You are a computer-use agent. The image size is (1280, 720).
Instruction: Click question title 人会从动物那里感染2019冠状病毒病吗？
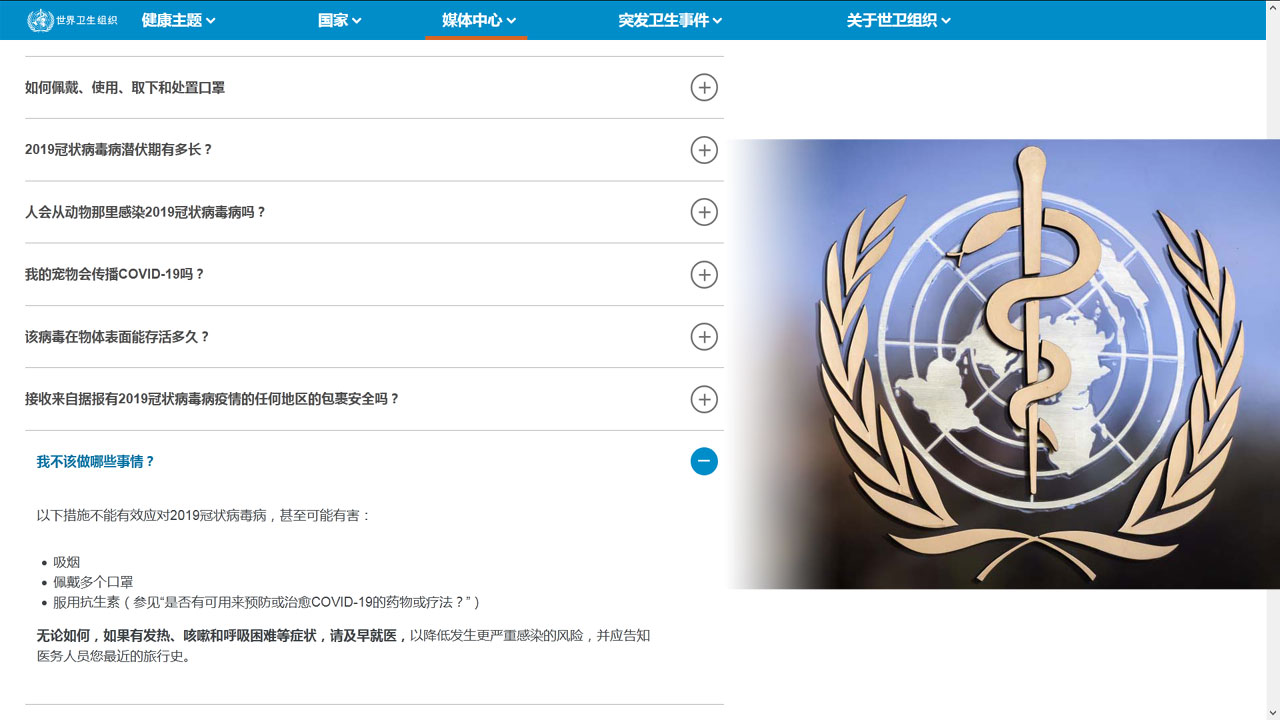coord(146,212)
